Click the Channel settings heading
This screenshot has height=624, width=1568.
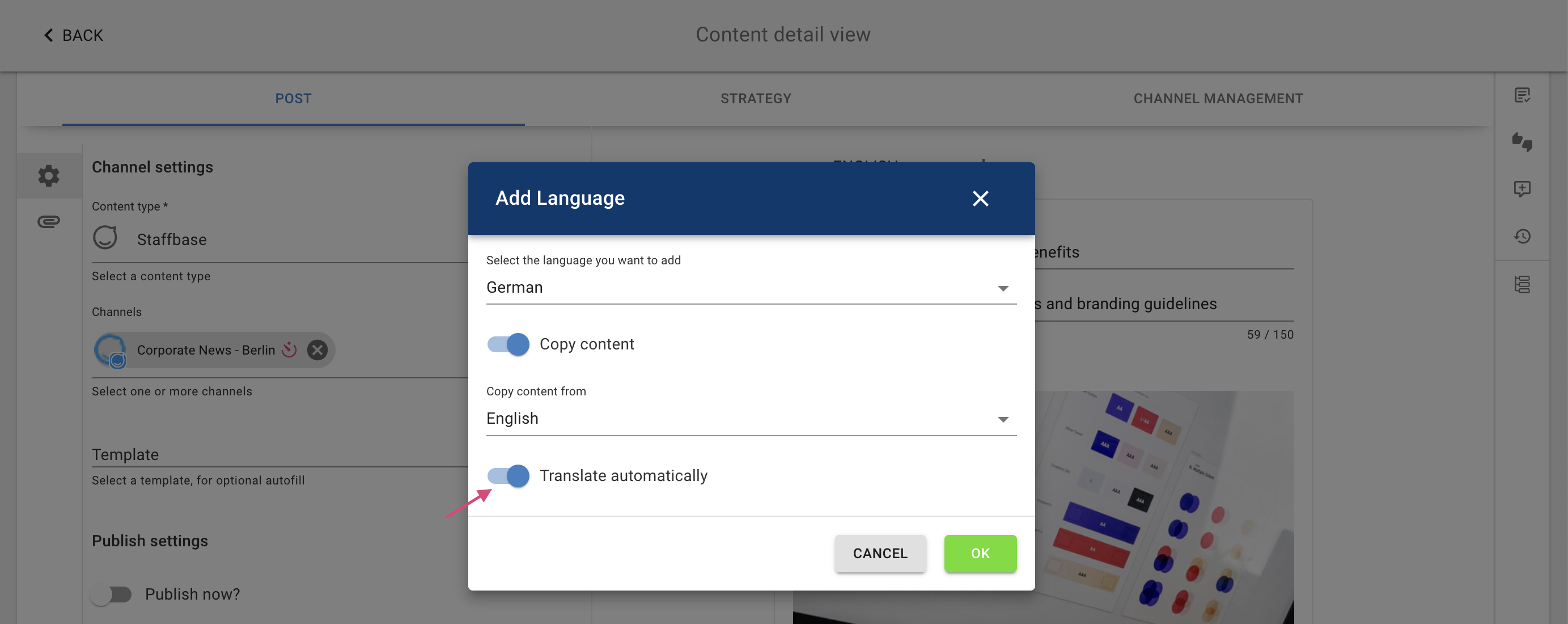click(152, 167)
